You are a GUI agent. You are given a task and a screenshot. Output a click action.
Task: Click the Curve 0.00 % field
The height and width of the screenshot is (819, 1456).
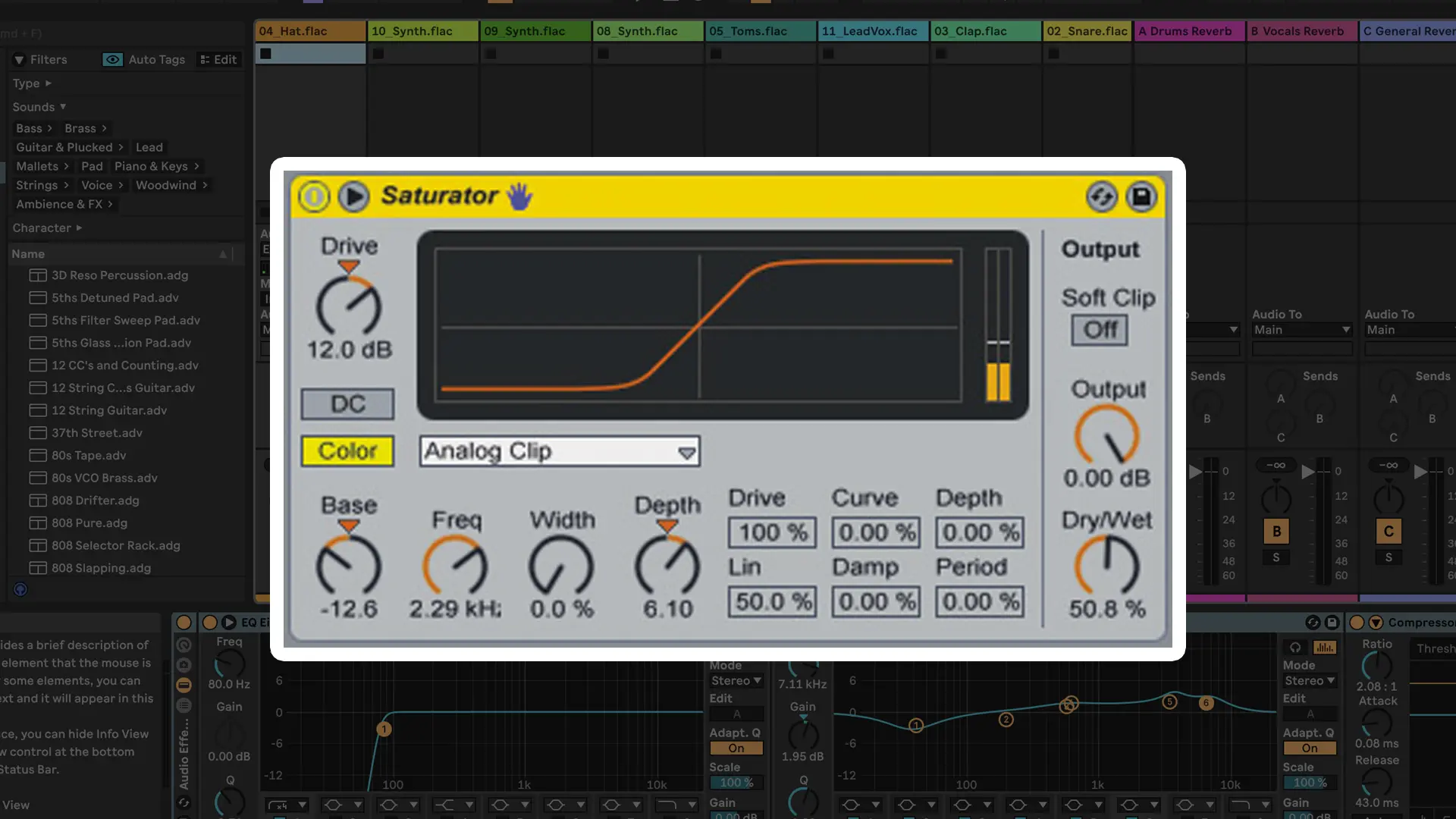click(876, 532)
